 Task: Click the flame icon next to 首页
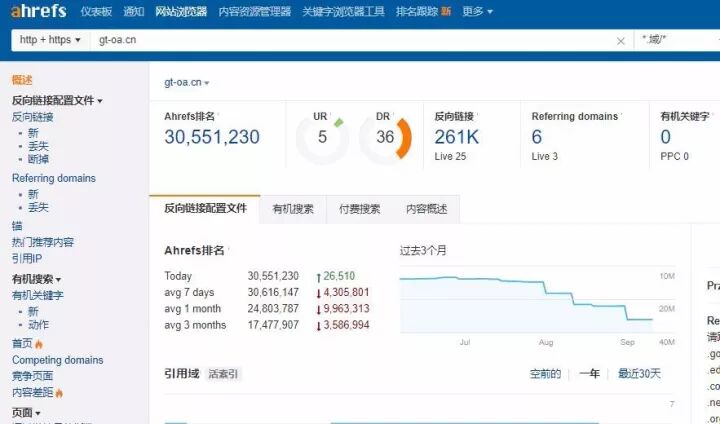click(x=39, y=344)
